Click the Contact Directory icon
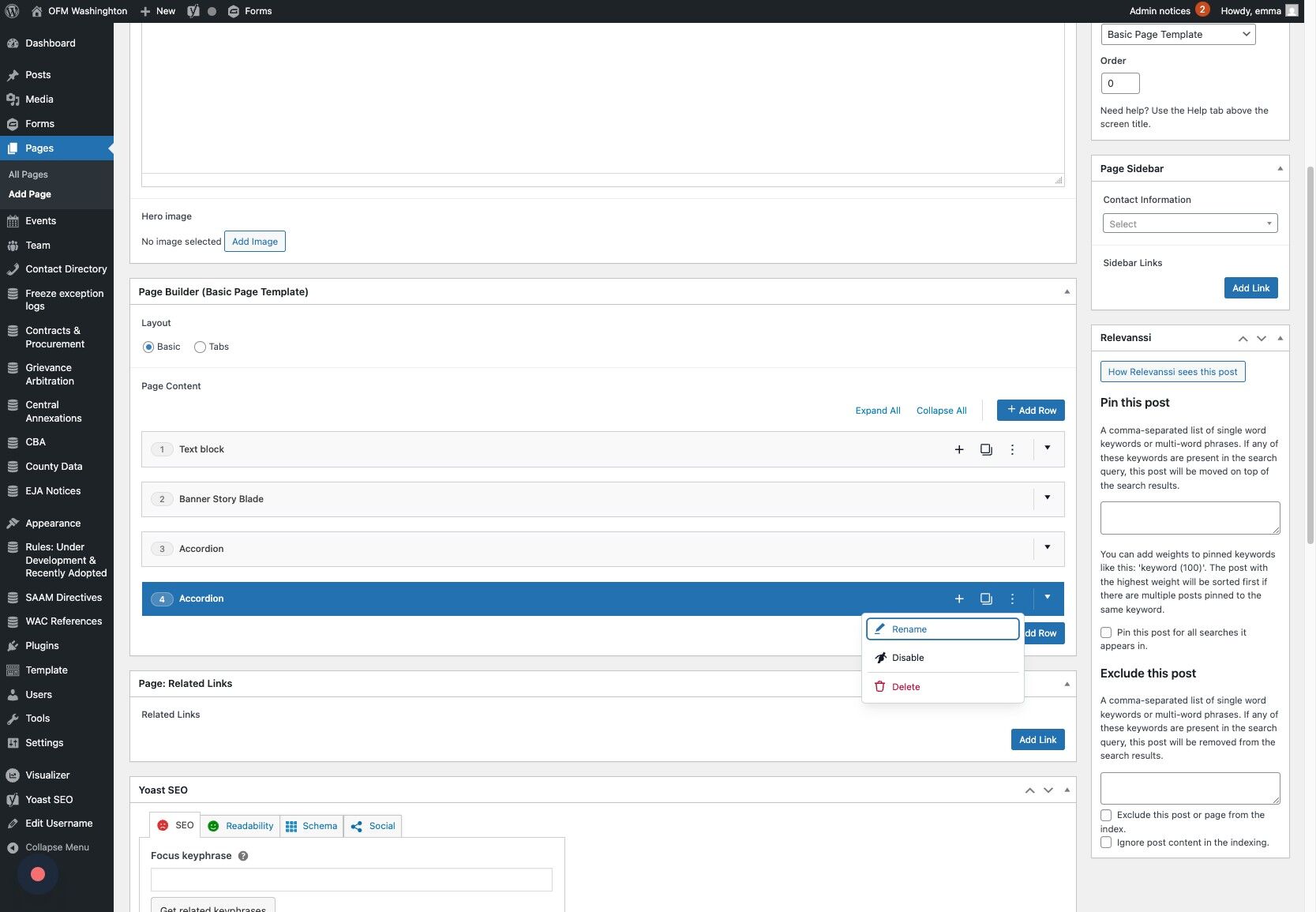The width and height of the screenshot is (1316, 912). pyautogui.click(x=13, y=269)
